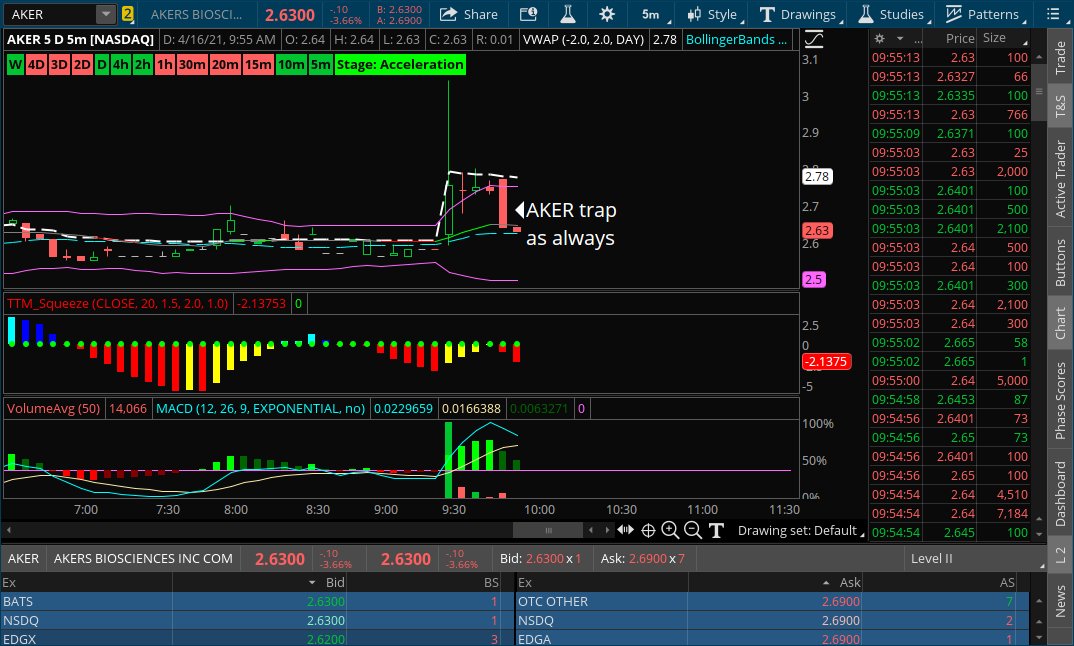
Task: Zoom in on the chart with magnifier plus
Action: (670, 530)
